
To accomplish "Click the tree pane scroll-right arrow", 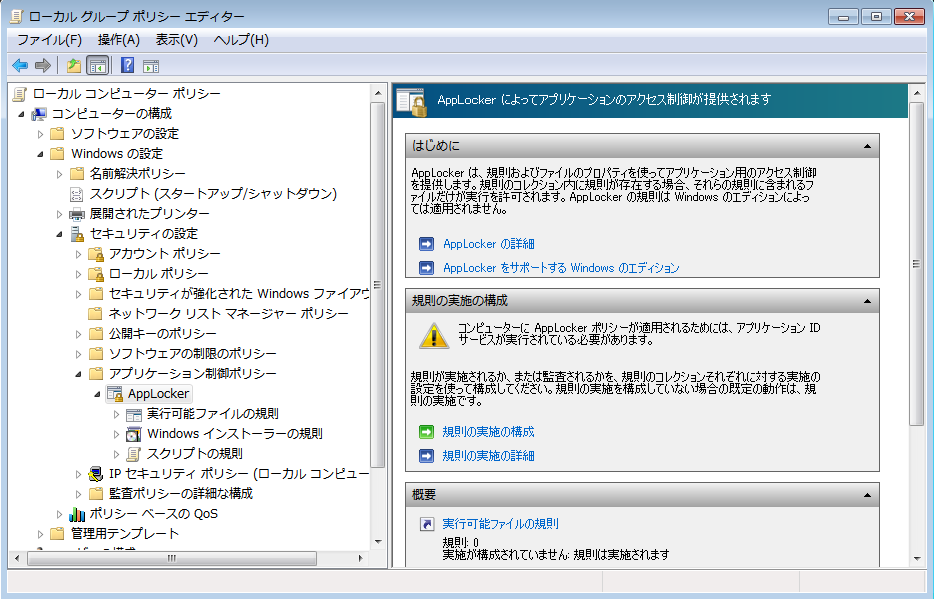I will 360,559.
